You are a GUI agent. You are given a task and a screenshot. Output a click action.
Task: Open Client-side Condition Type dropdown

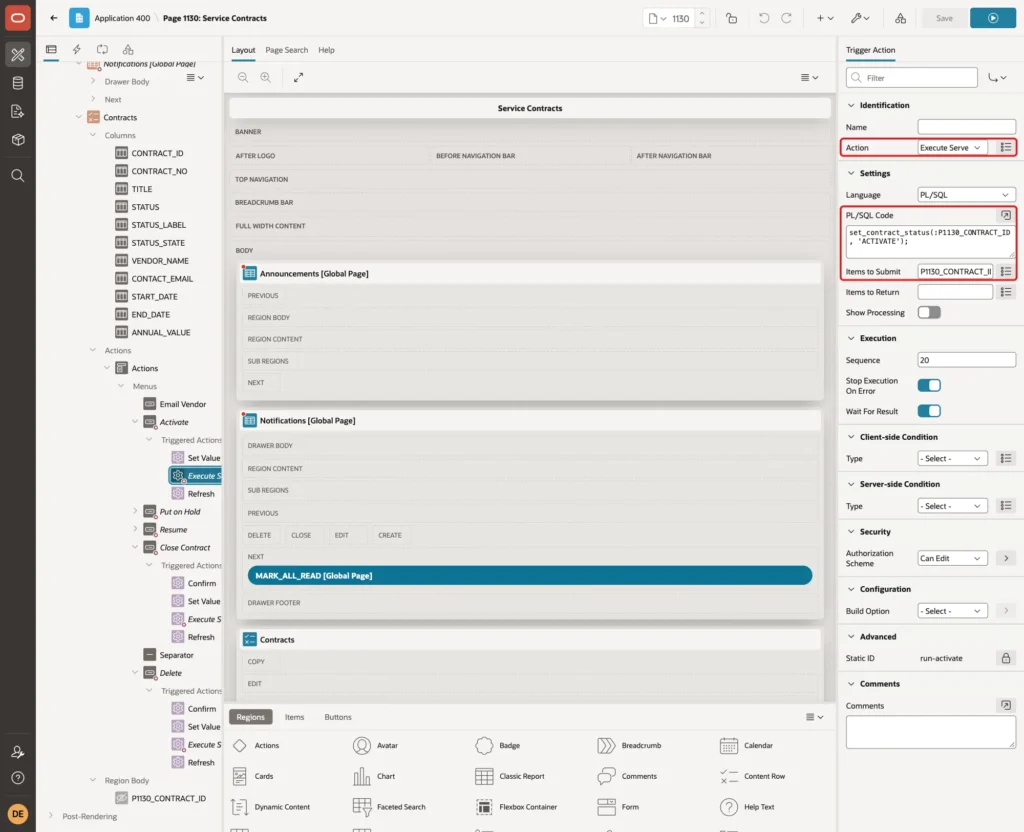(952, 458)
